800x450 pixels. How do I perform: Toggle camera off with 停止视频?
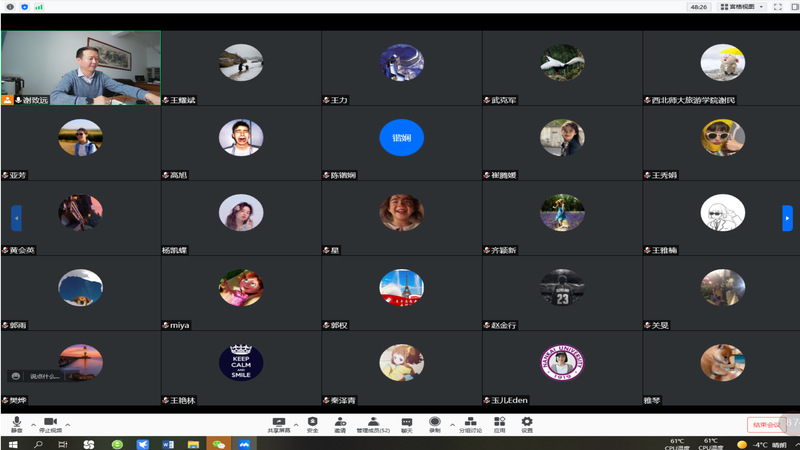(x=49, y=424)
